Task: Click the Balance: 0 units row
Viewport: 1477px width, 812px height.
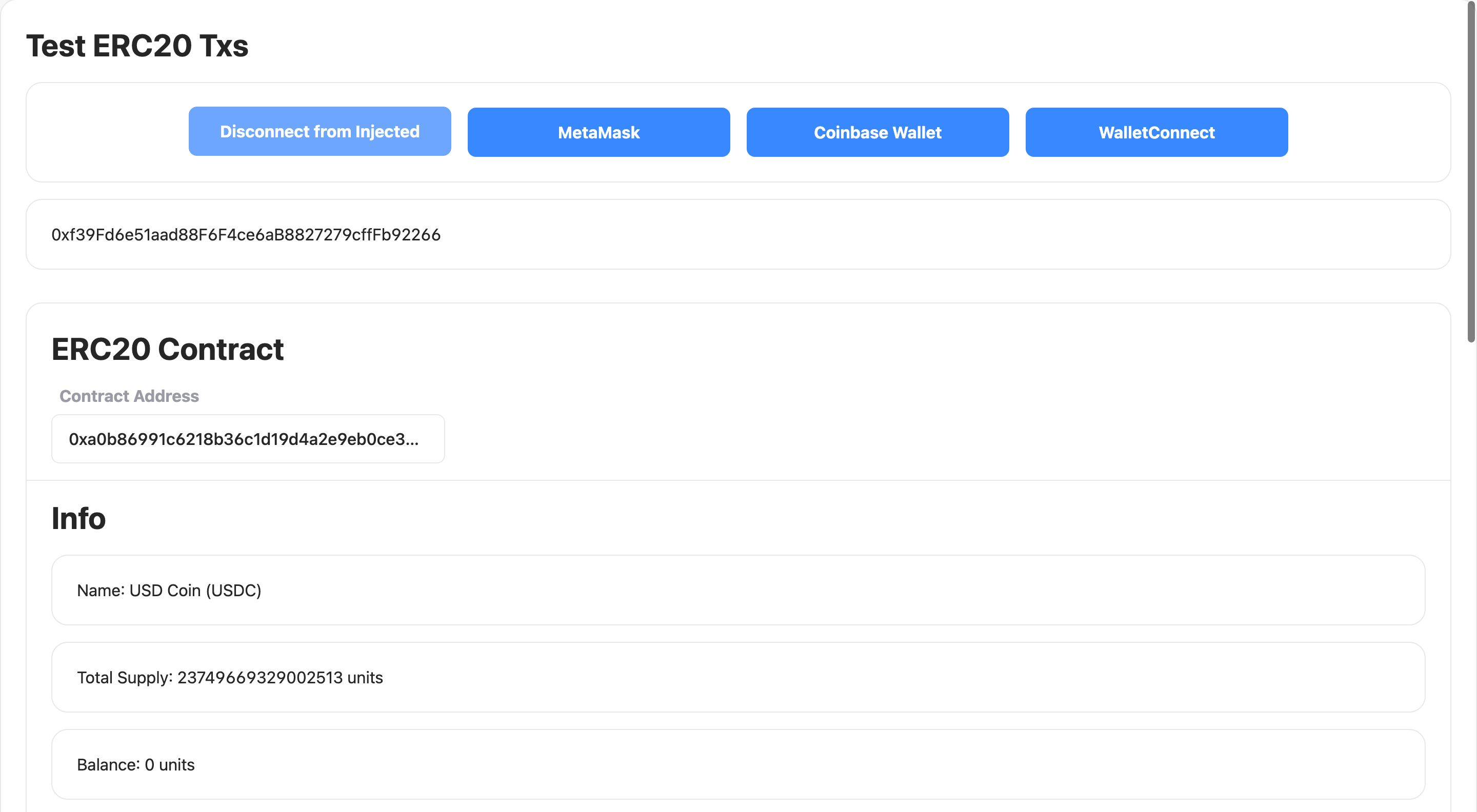Action: pos(738,764)
